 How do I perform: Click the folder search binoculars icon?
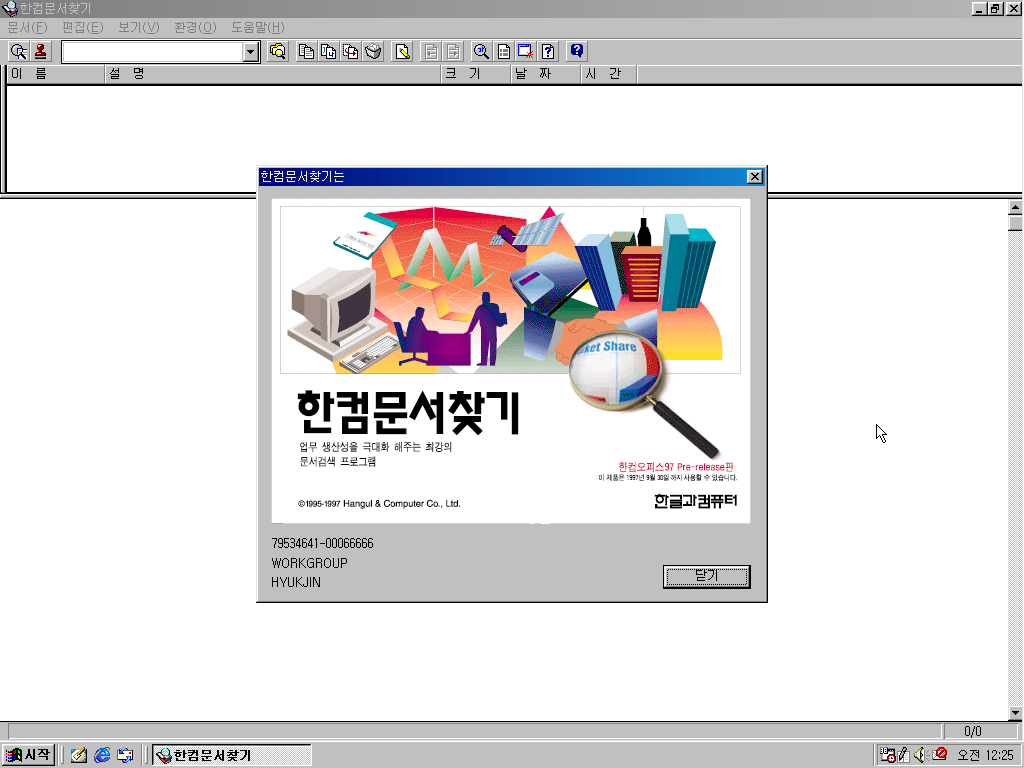coord(278,52)
